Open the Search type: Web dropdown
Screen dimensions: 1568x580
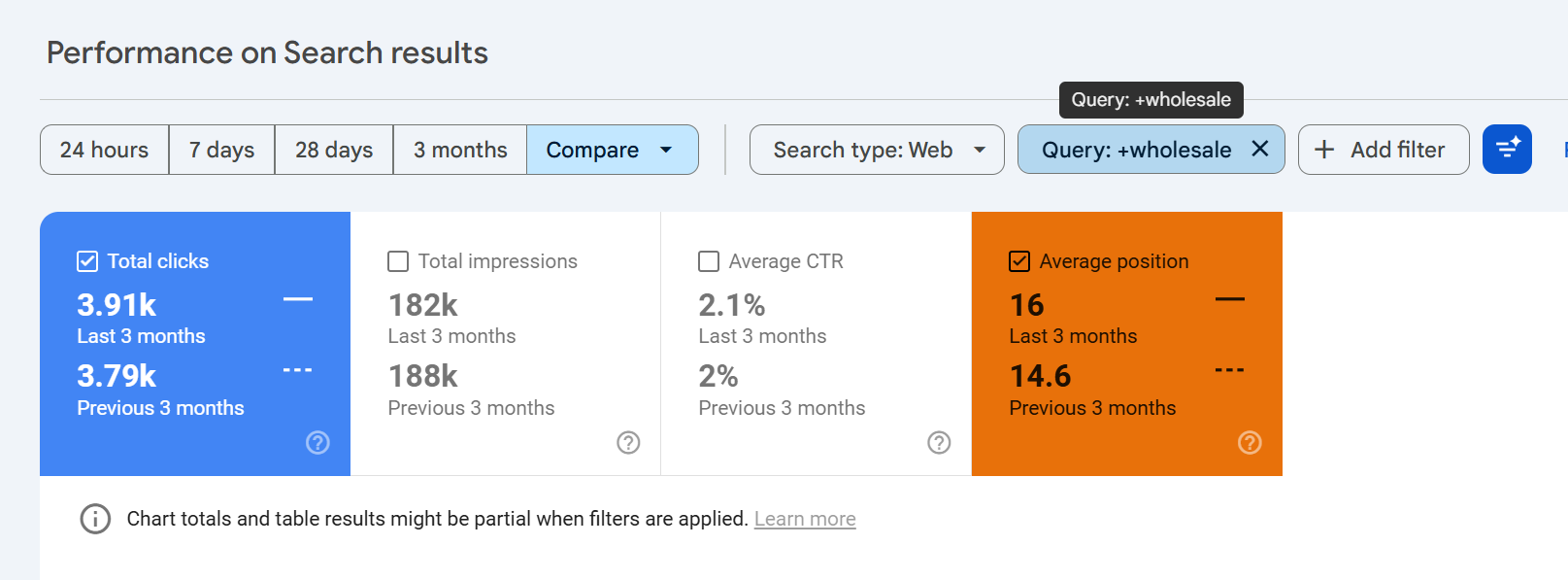tap(876, 150)
